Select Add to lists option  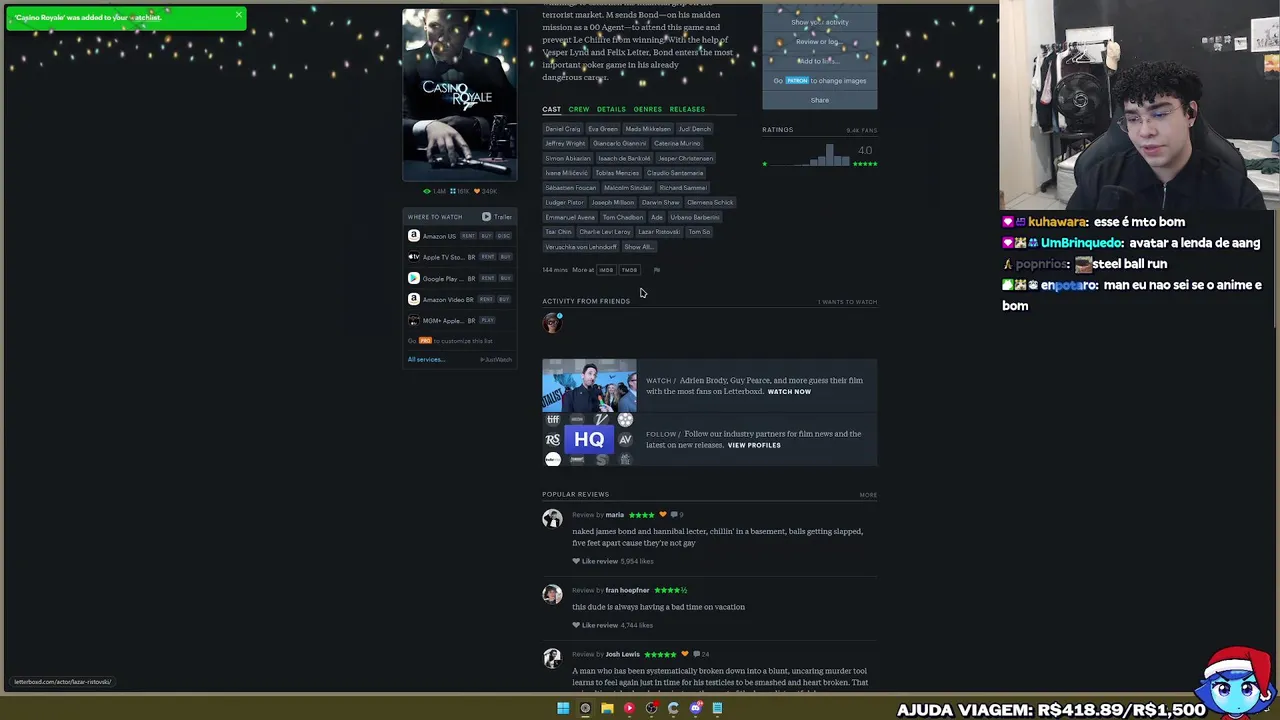819,61
